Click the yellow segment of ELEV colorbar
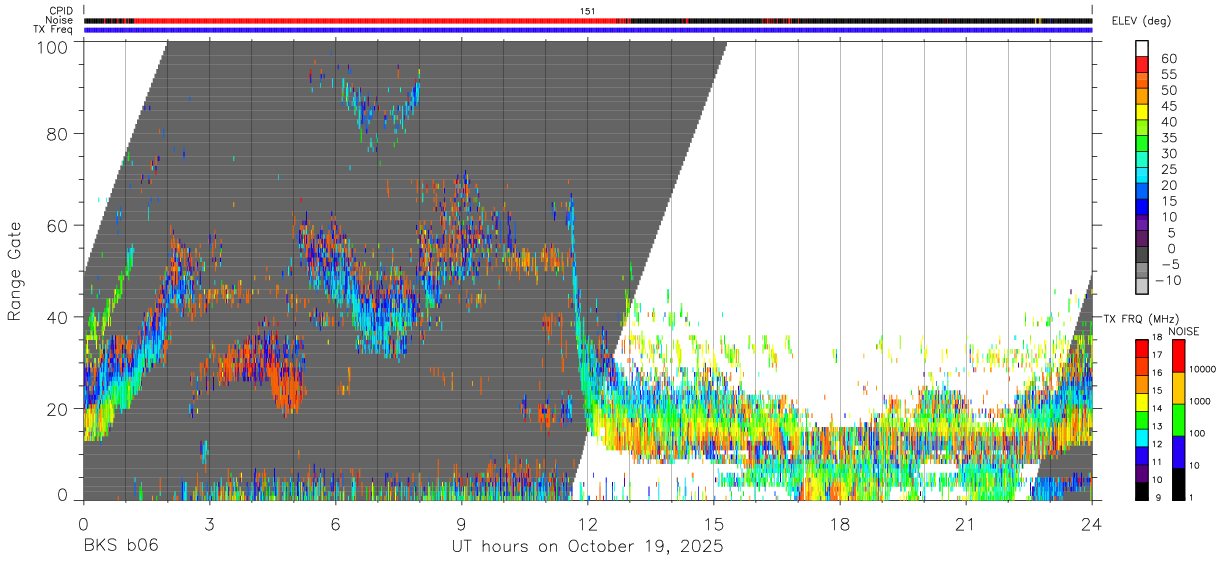This screenshot has height=567, width=1228. coord(1141,111)
